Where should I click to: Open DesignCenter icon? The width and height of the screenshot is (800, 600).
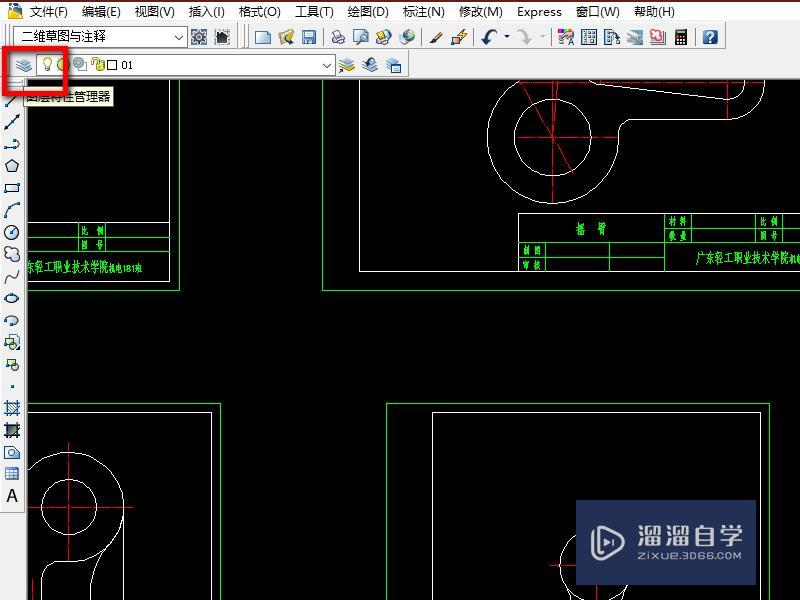click(x=589, y=37)
